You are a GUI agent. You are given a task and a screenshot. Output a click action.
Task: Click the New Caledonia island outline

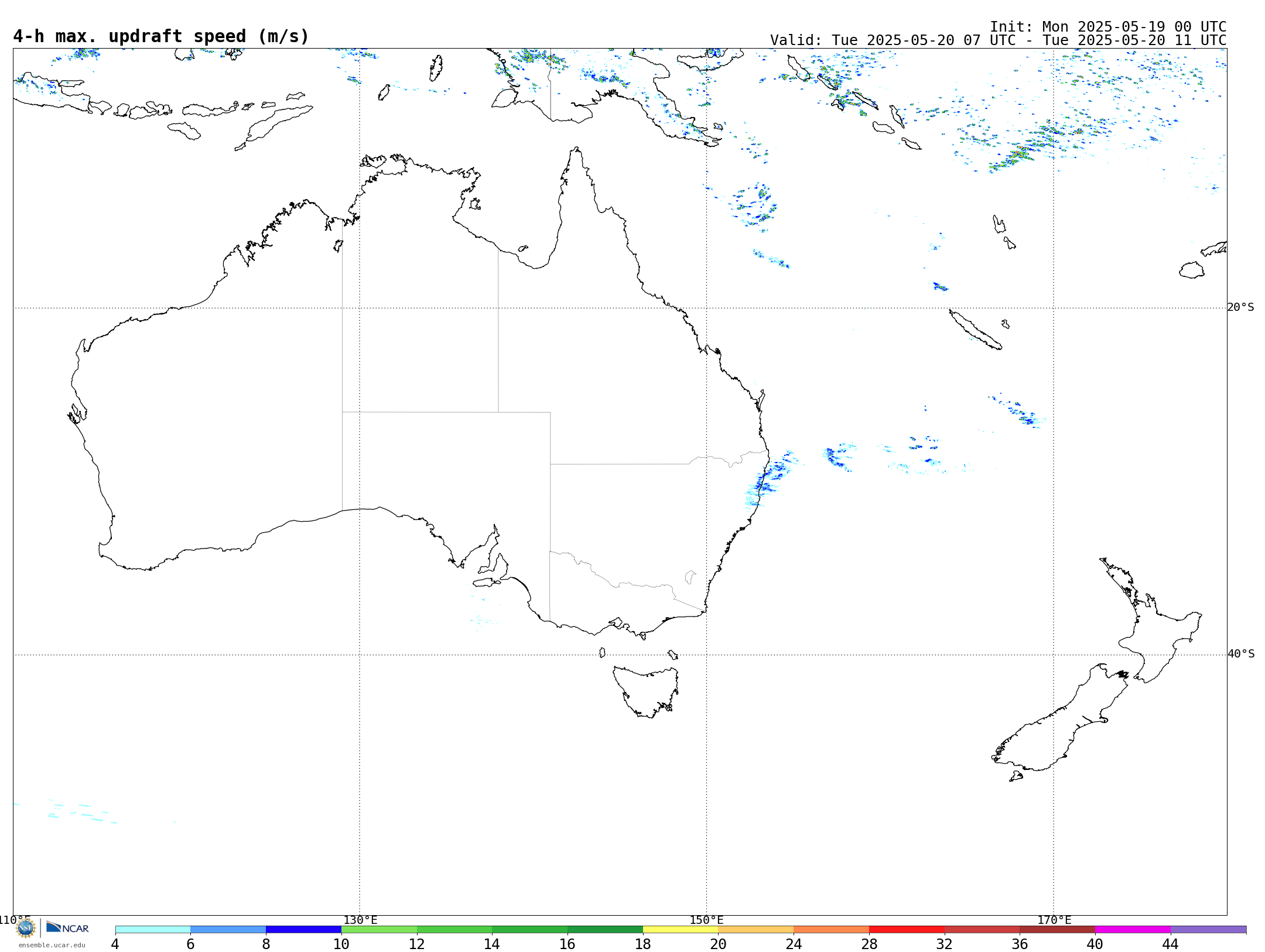975,330
